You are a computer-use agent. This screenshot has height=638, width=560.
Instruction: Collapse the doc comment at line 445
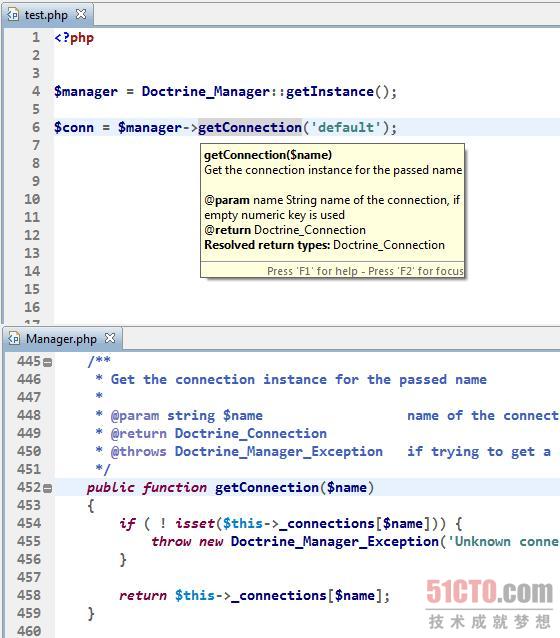[48, 362]
